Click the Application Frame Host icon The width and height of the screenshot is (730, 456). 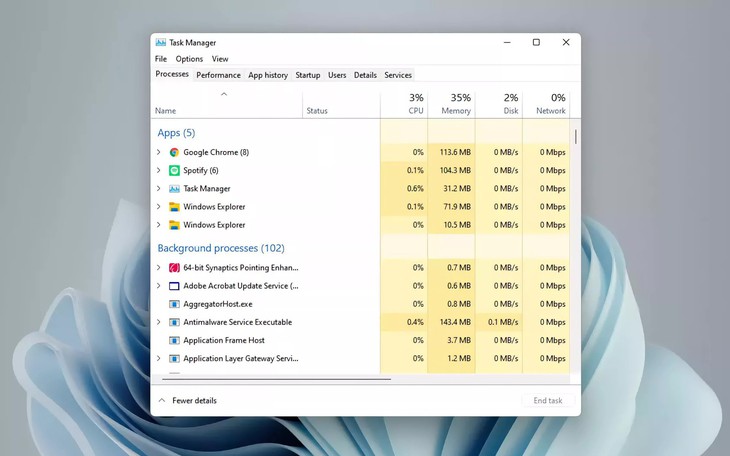[174, 340]
